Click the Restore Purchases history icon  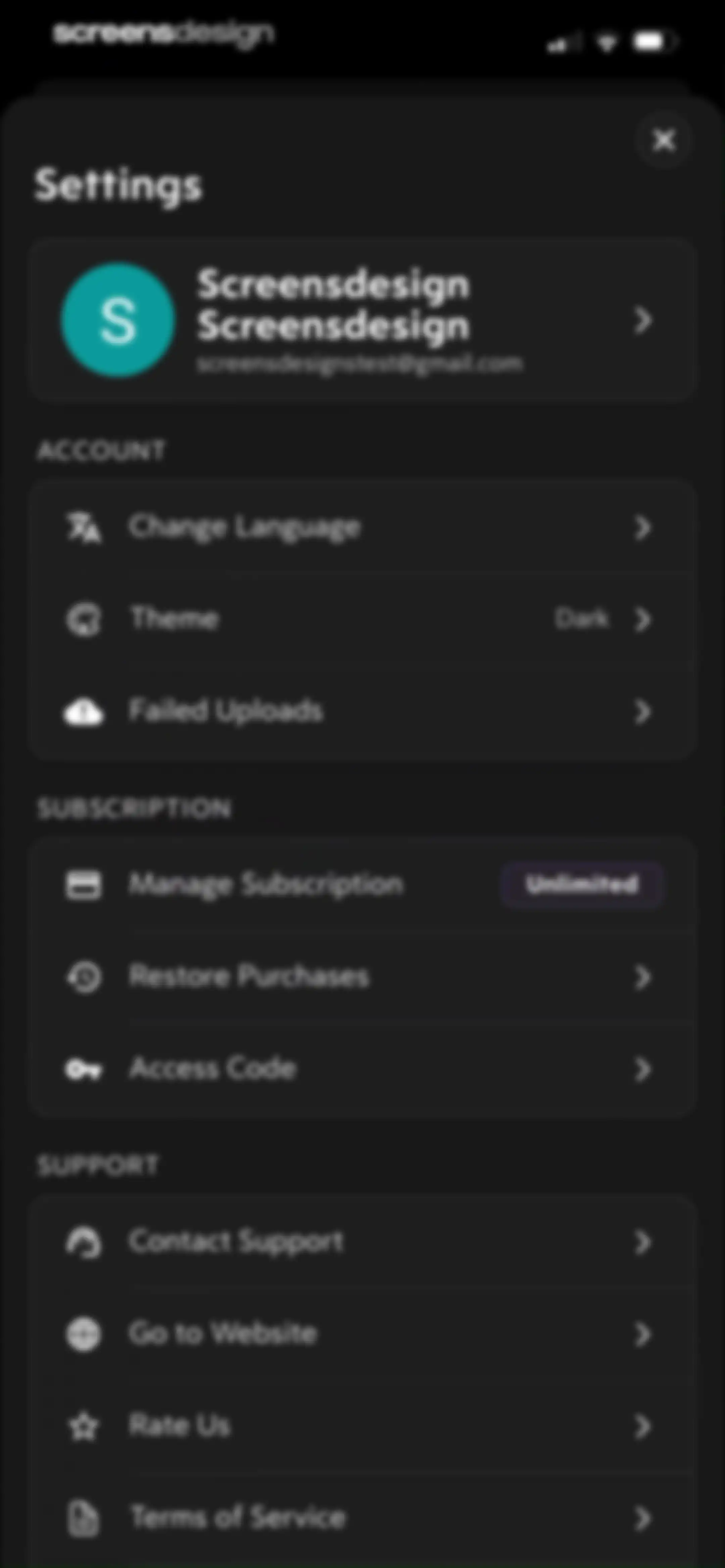(x=83, y=977)
